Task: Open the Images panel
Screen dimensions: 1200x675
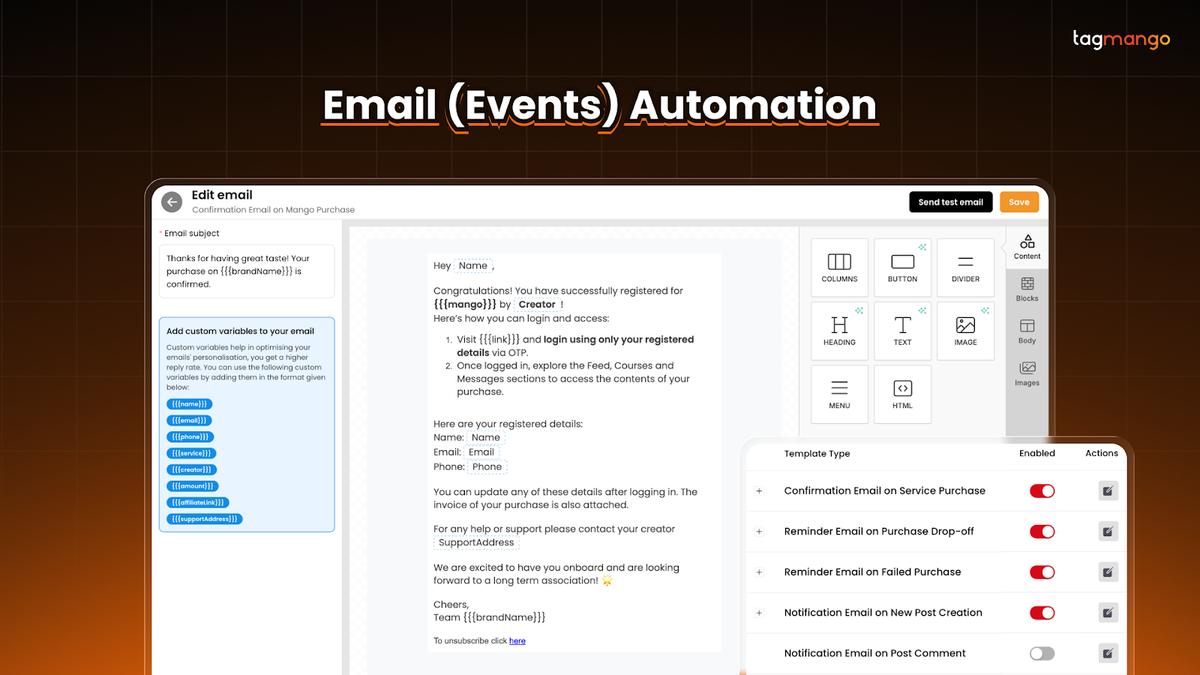Action: [x=1027, y=374]
